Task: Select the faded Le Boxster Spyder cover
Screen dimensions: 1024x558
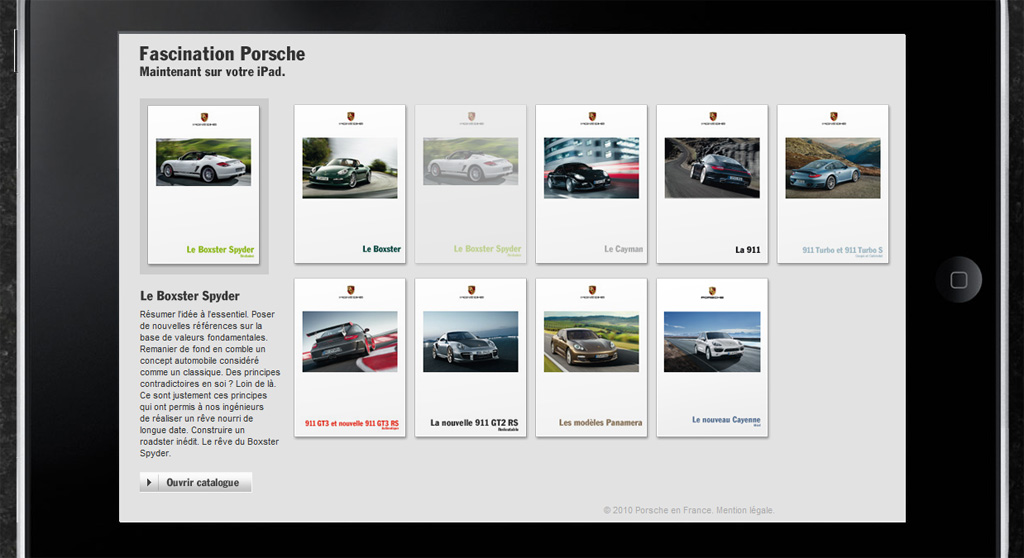Action: [470, 184]
